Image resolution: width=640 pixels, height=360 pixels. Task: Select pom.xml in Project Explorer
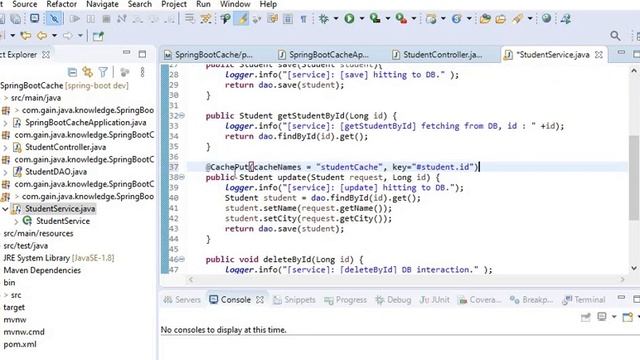[20, 344]
